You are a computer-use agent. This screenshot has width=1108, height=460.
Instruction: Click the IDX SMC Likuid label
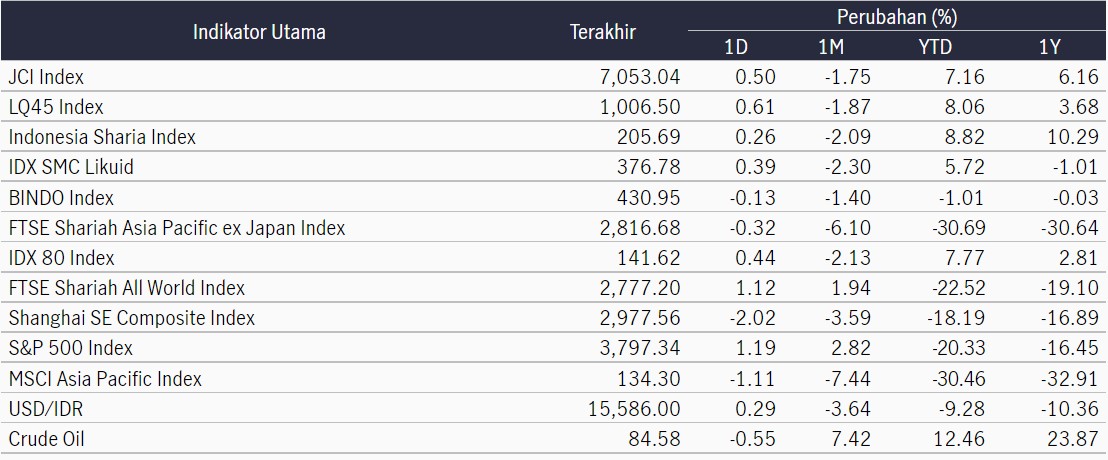tap(71, 167)
